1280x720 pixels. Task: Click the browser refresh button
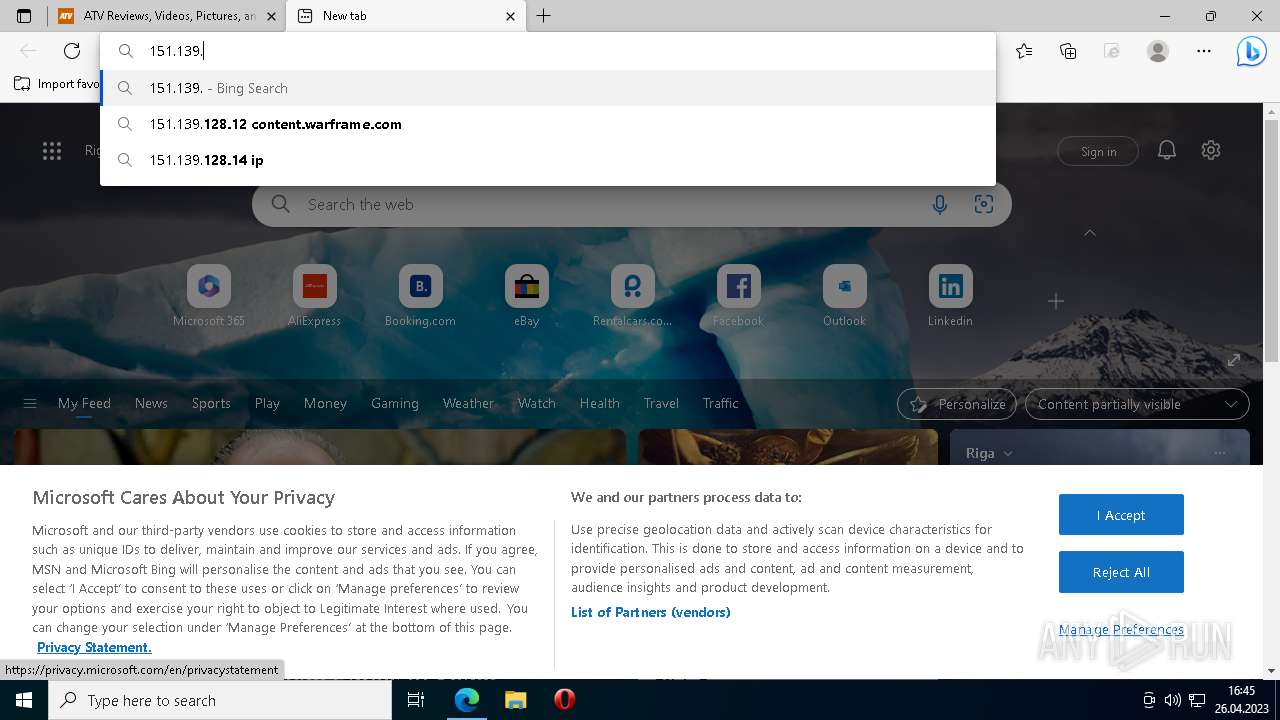72,51
